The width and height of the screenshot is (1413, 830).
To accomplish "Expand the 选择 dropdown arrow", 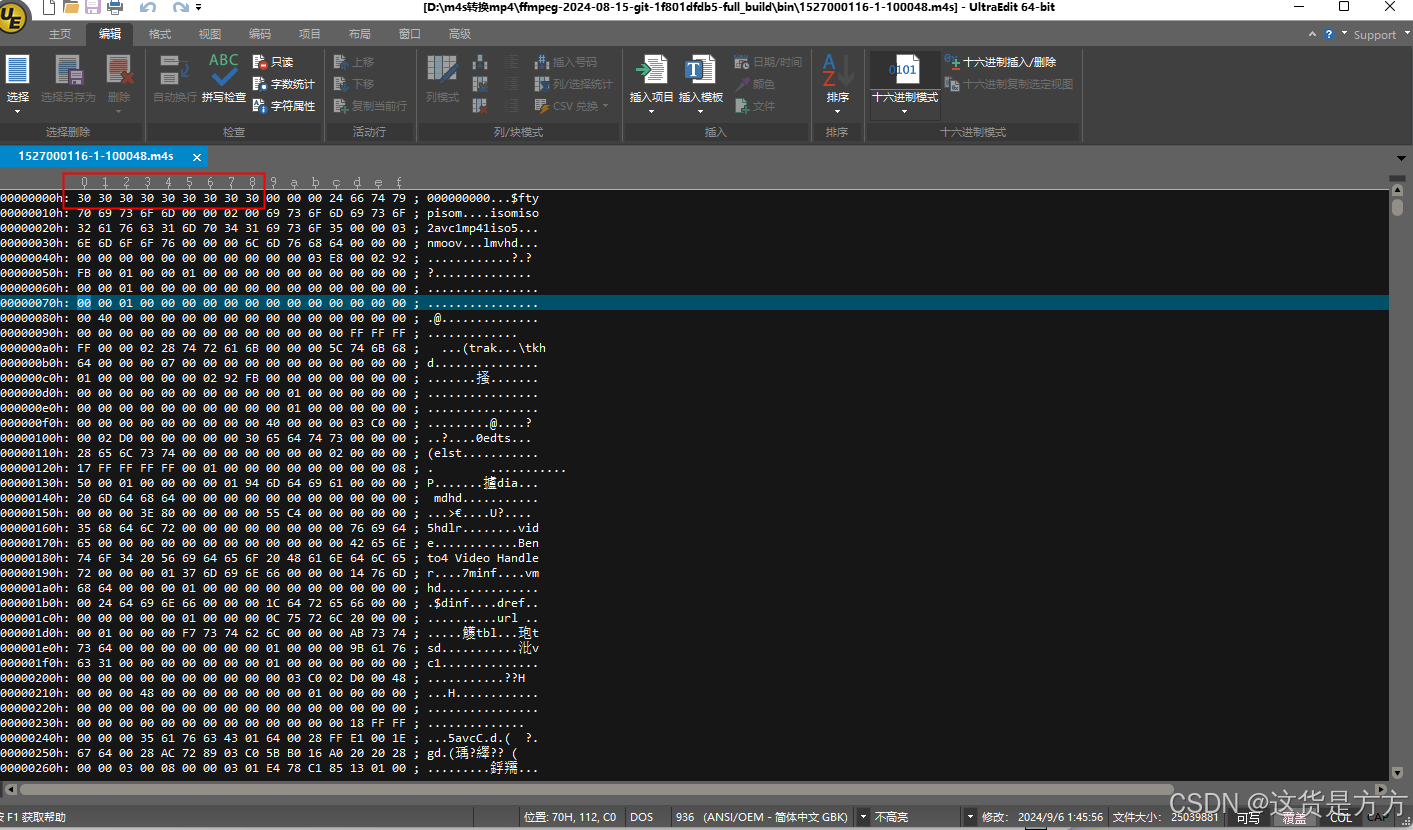I will point(18,110).
